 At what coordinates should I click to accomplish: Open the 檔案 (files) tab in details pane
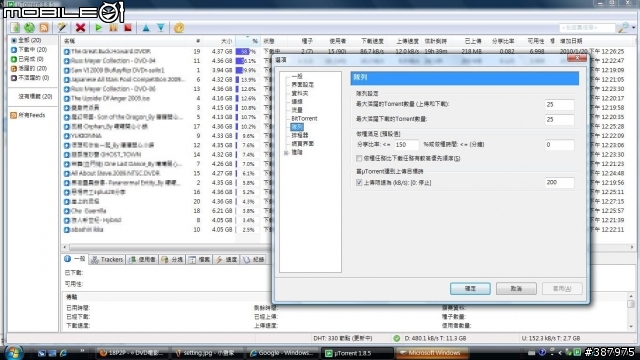(199, 260)
